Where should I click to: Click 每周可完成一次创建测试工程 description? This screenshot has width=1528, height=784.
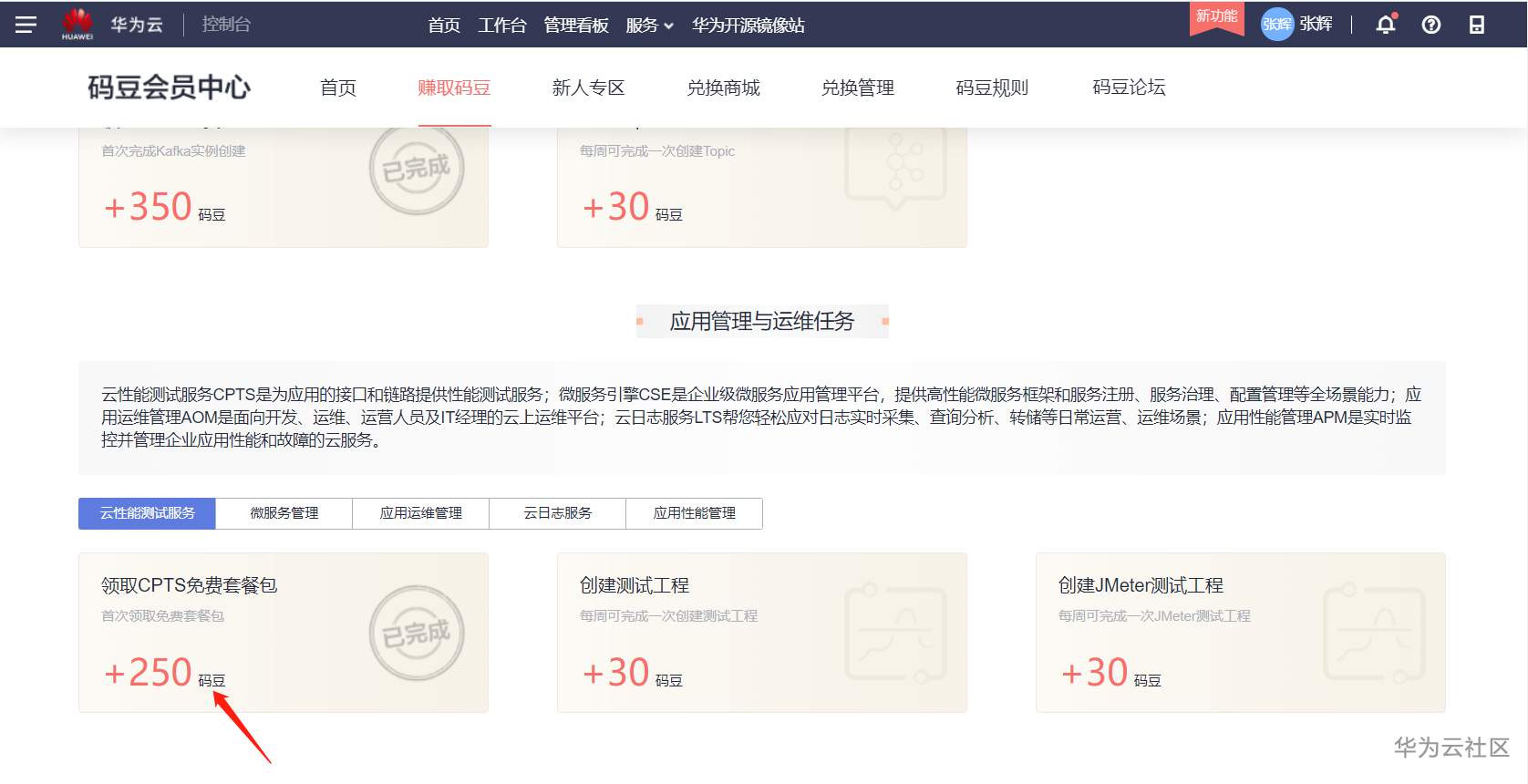668,616
